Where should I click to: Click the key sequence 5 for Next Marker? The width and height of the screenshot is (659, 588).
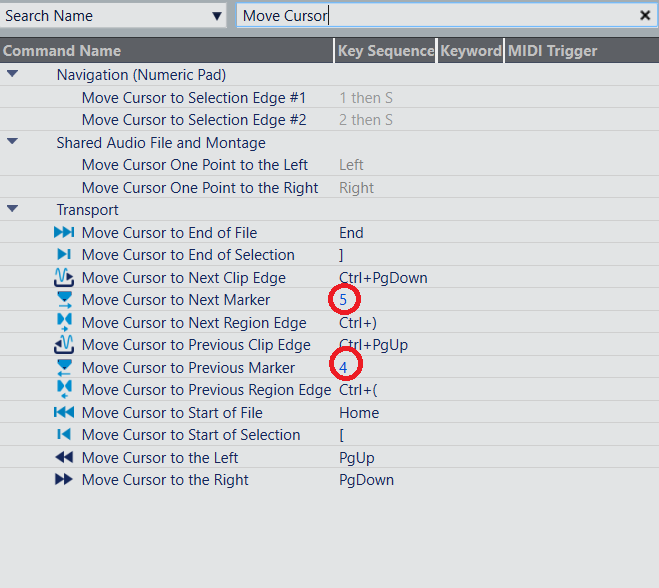(x=344, y=300)
